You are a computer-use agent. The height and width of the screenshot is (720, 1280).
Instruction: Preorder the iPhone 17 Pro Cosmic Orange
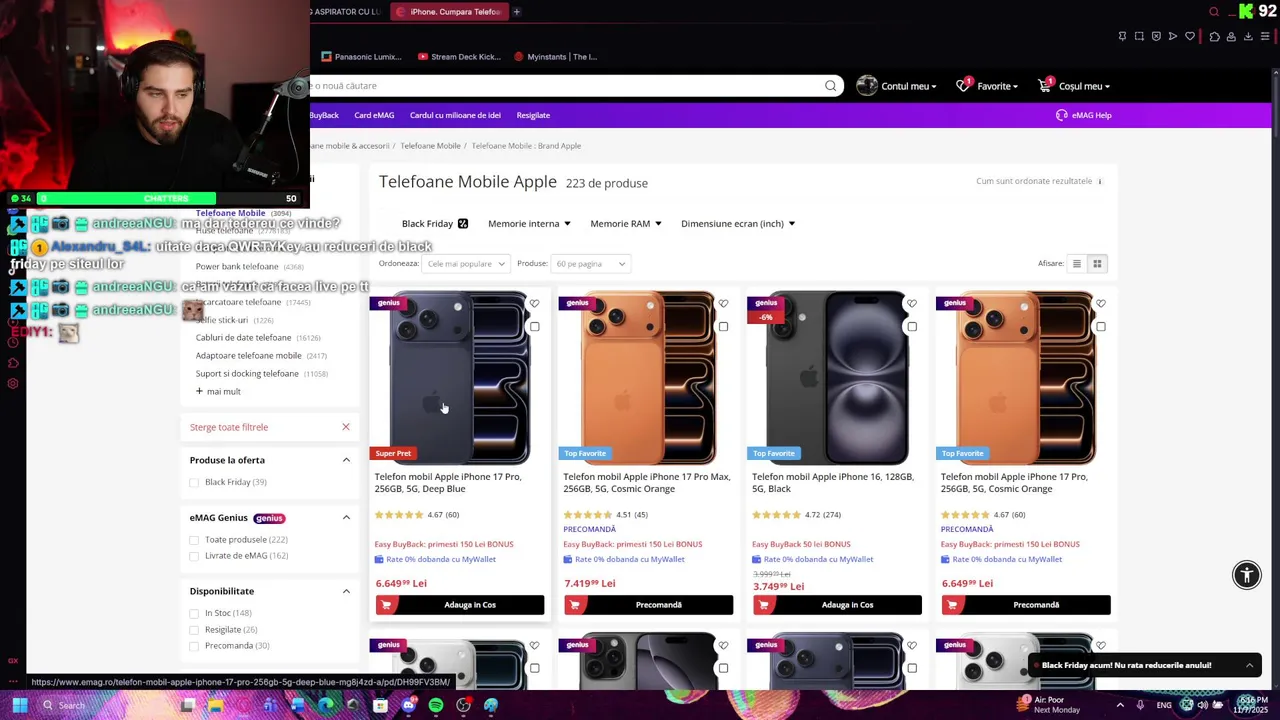[x=1026, y=605]
